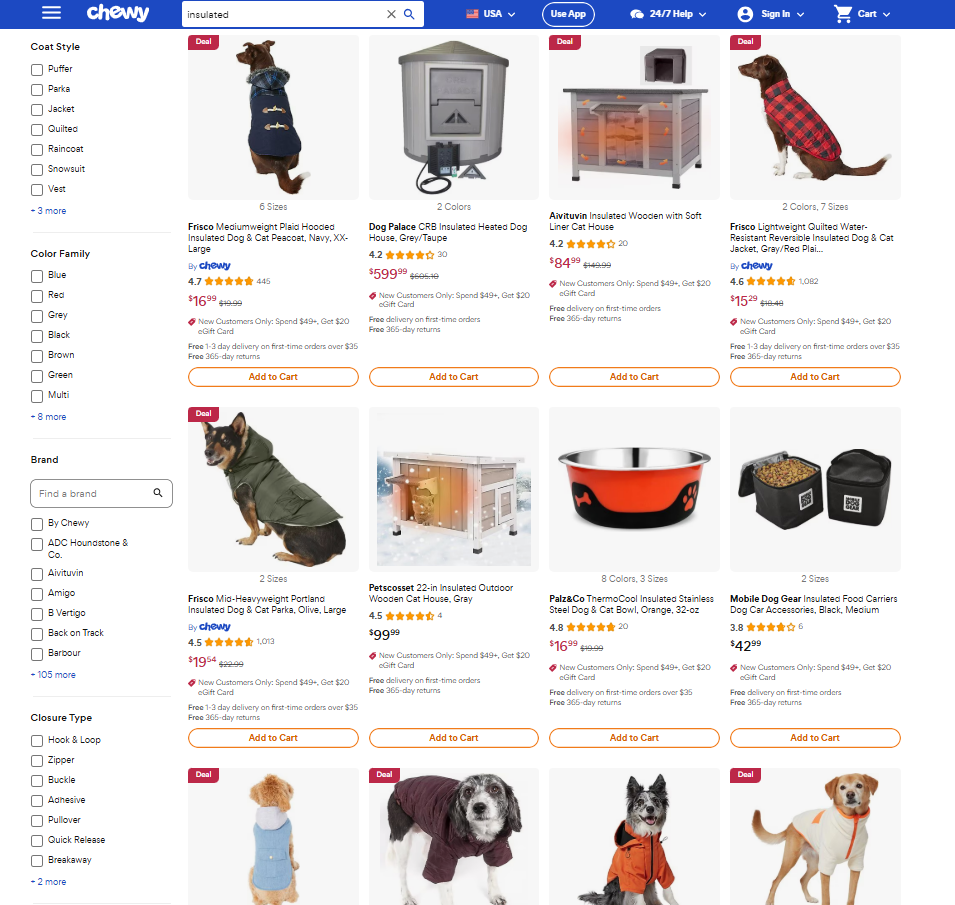The width and height of the screenshot is (955, 905).
Task: Click the USA flag icon
Action: 472,13
